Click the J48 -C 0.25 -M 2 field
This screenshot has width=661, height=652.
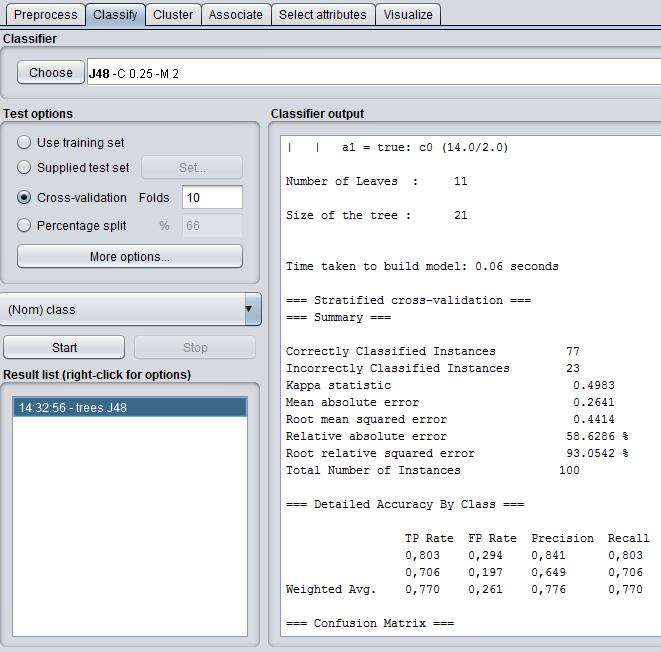[374, 72]
